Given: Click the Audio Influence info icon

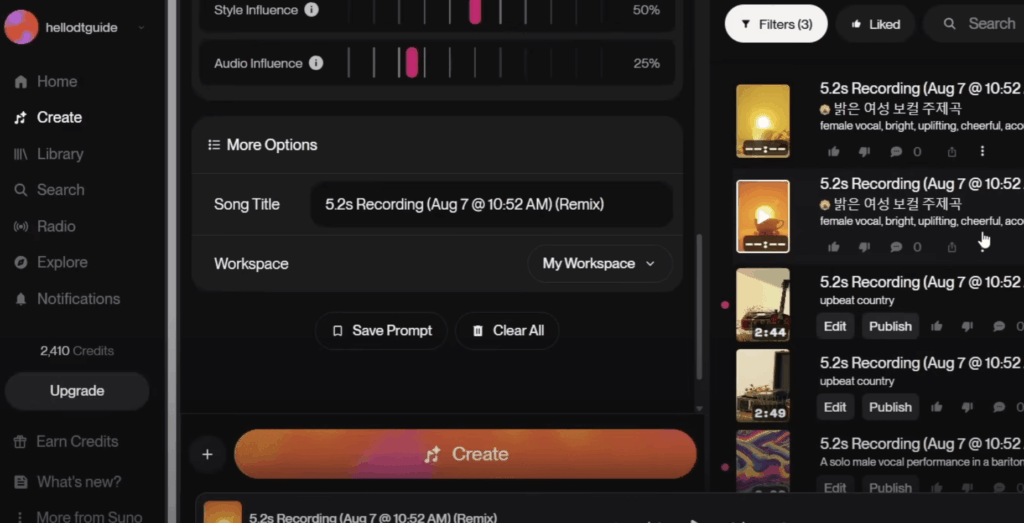Looking at the screenshot, I should click(x=316, y=63).
